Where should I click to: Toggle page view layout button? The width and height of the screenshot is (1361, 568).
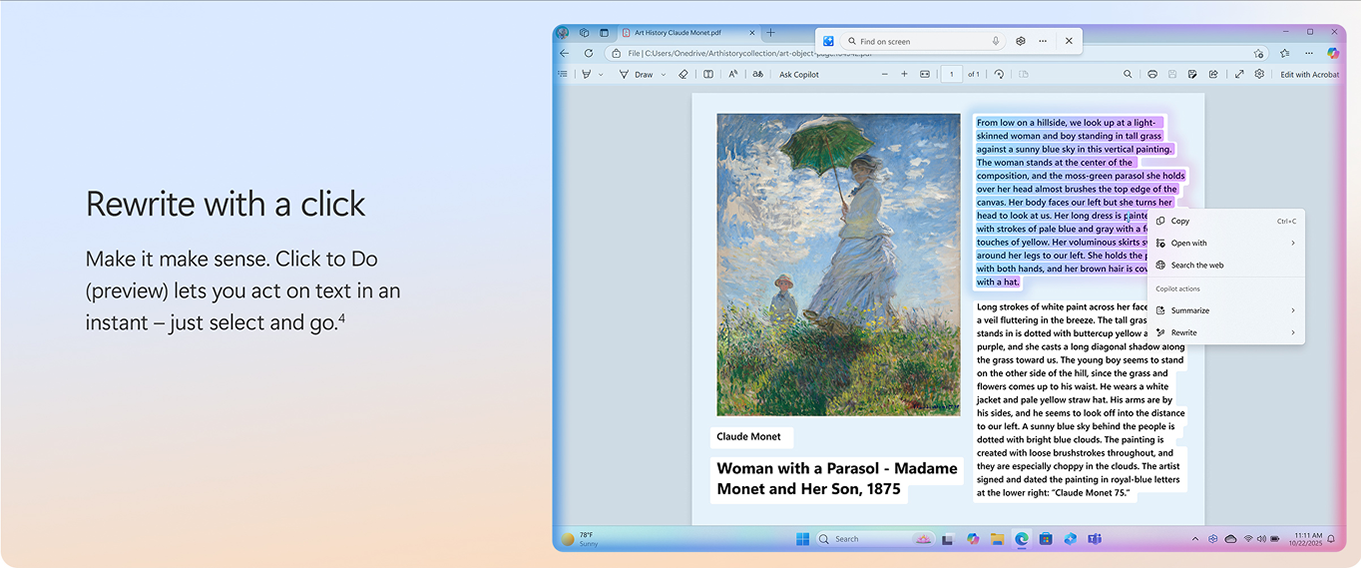coord(708,74)
